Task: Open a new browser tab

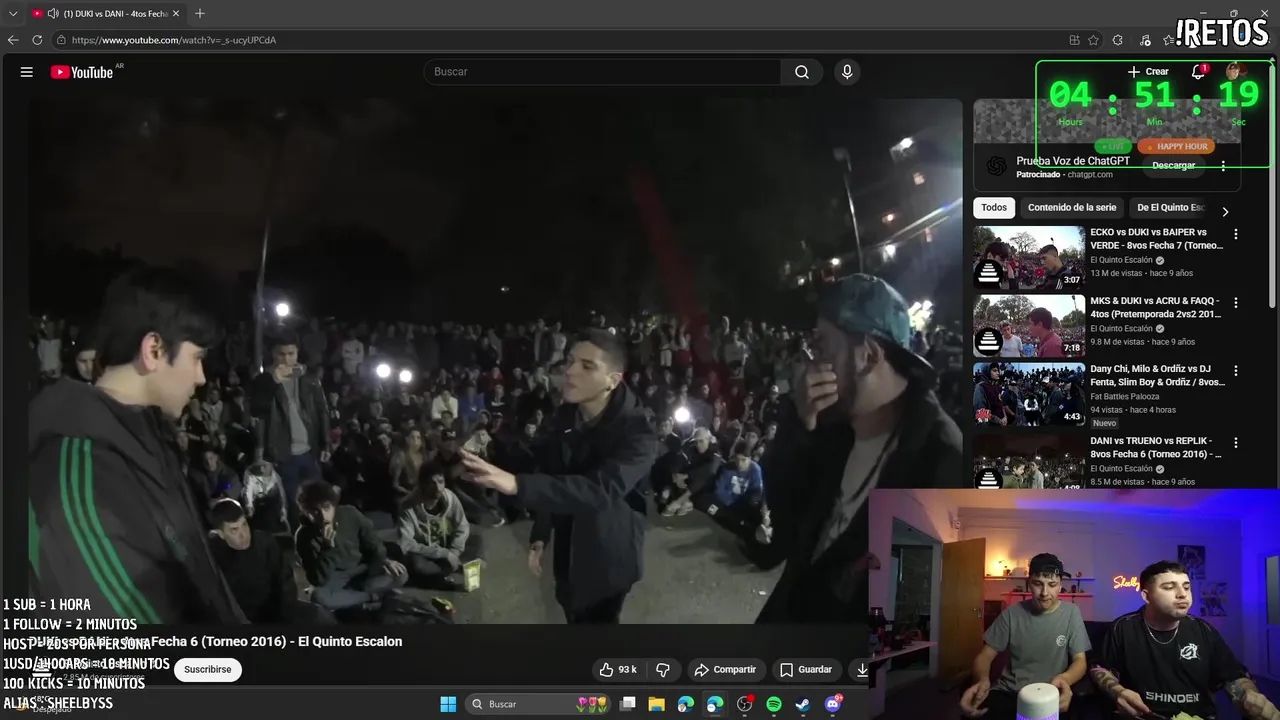Action: pyautogui.click(x=200, y=13)
